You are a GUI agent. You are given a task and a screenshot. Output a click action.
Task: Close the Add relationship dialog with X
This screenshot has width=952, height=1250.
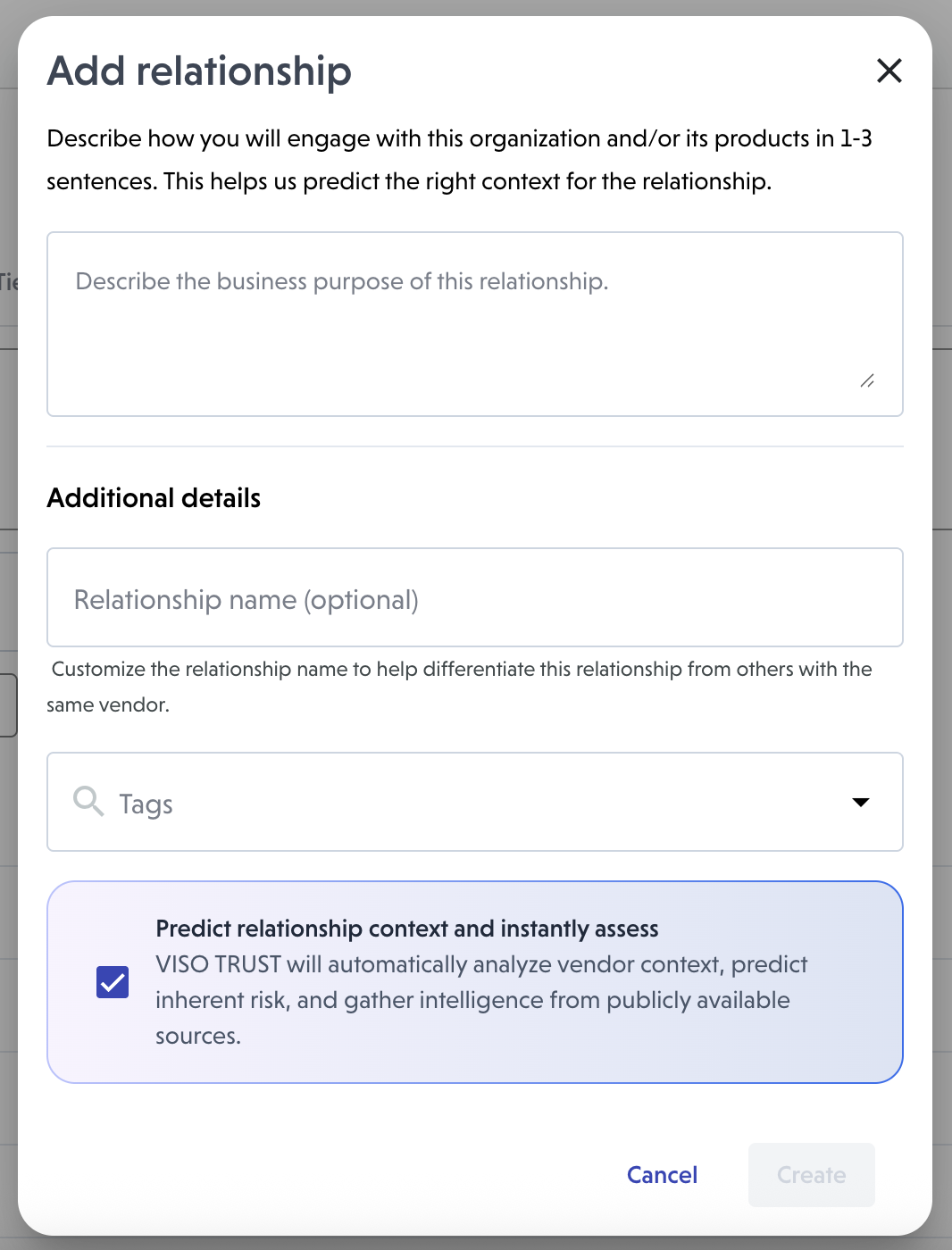click(889, 71)
